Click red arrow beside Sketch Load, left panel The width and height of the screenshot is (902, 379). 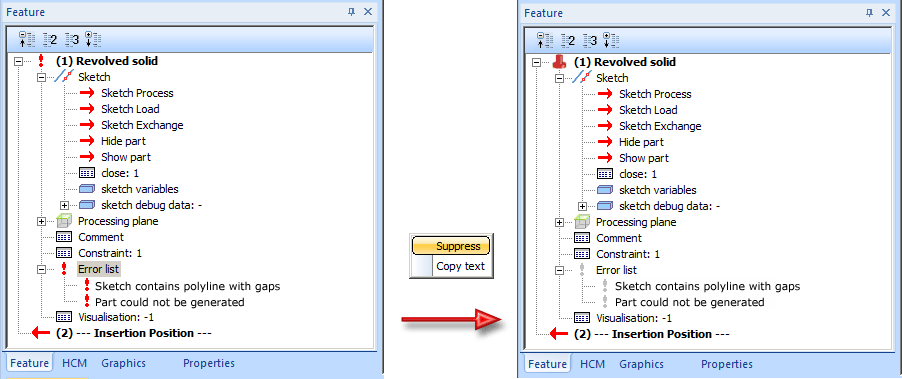pyautogui.click(x=87, y=109)
